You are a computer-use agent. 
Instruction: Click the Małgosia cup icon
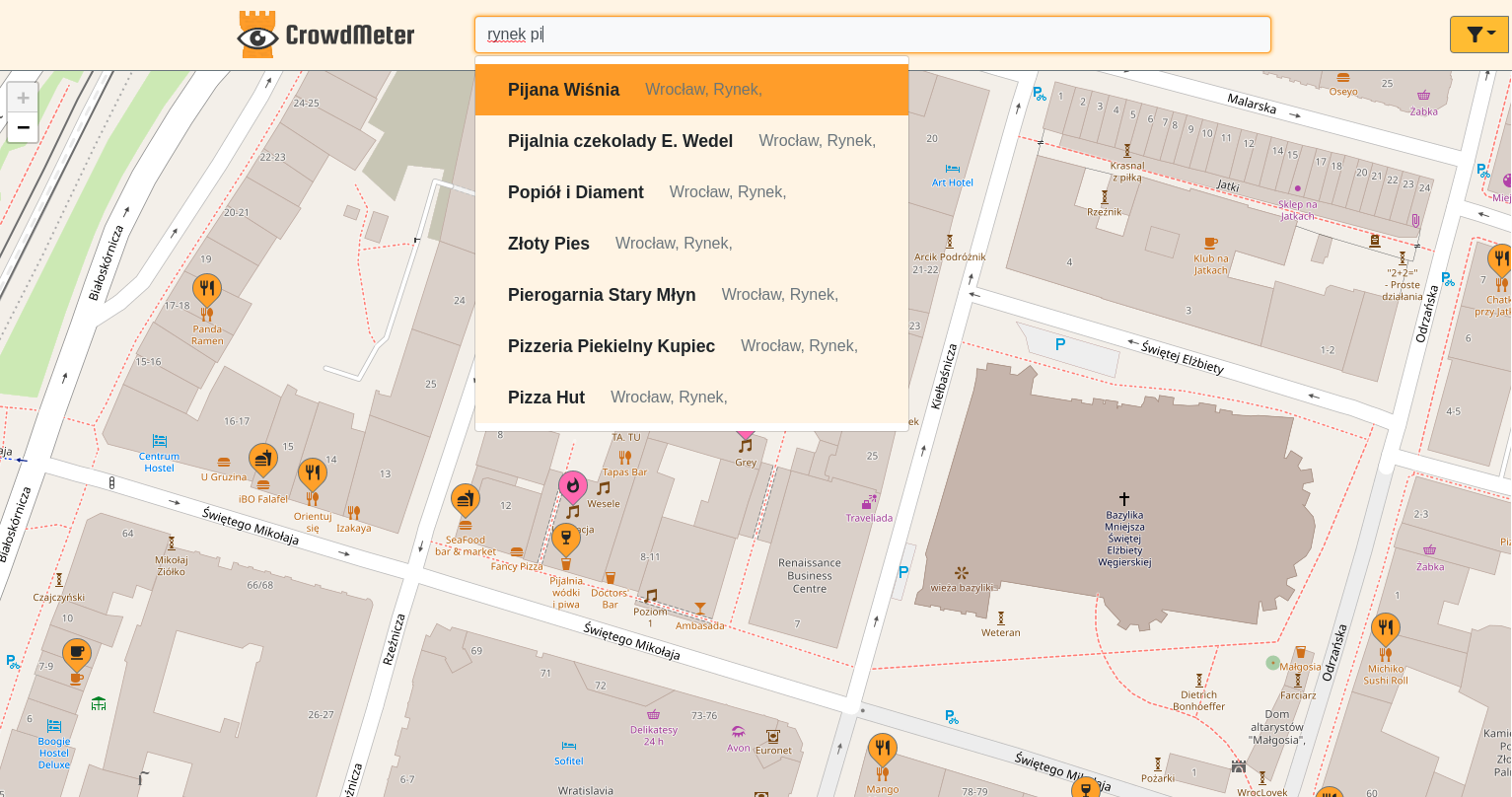point(1301,652)
